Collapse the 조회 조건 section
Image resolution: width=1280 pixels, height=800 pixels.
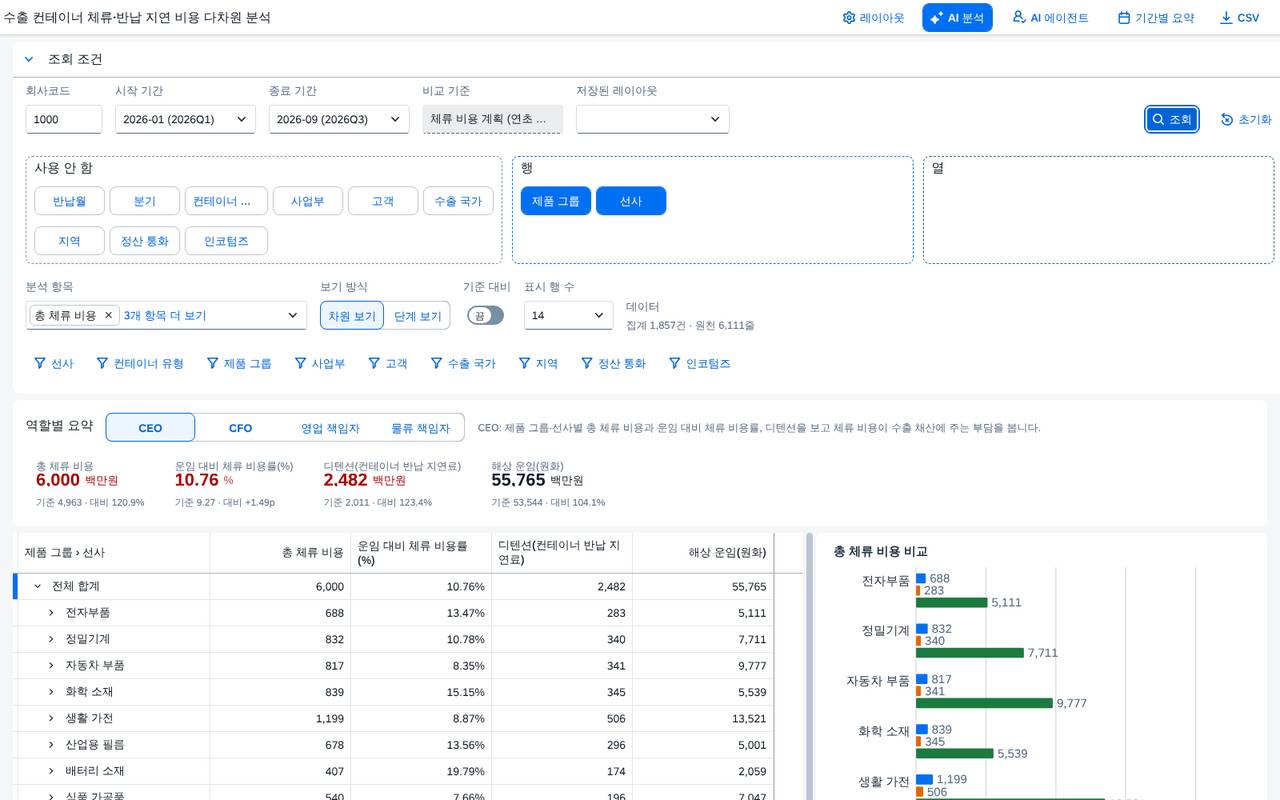point(29,59)
